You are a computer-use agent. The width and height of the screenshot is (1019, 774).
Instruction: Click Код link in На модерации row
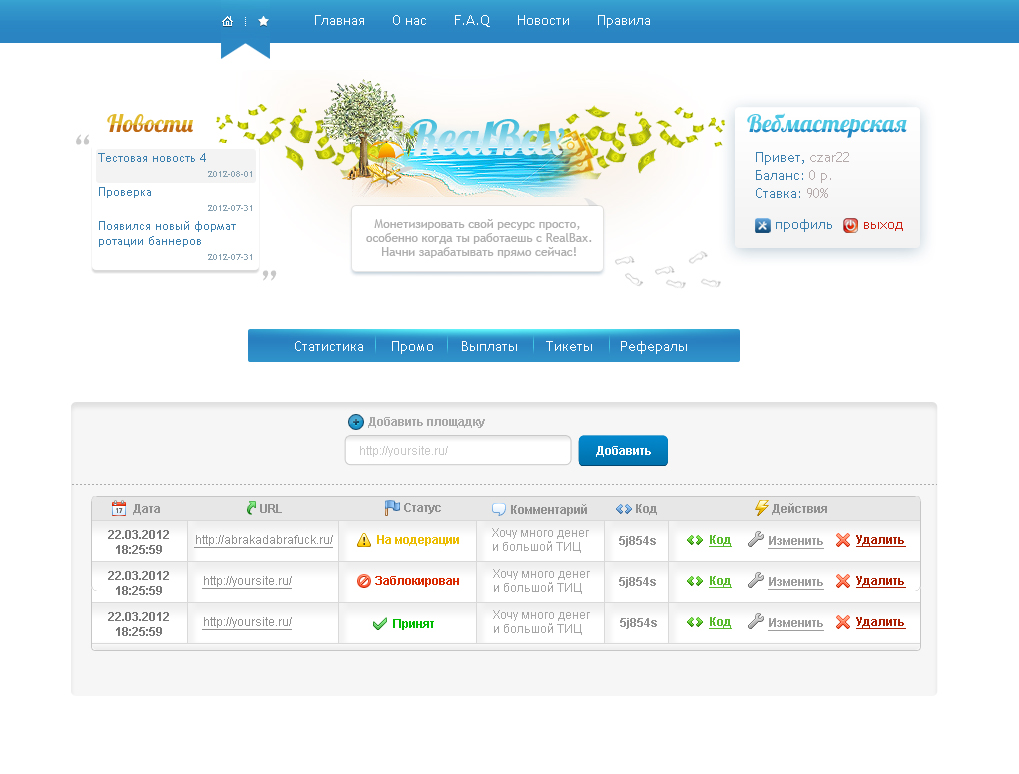tap(720, 540)
